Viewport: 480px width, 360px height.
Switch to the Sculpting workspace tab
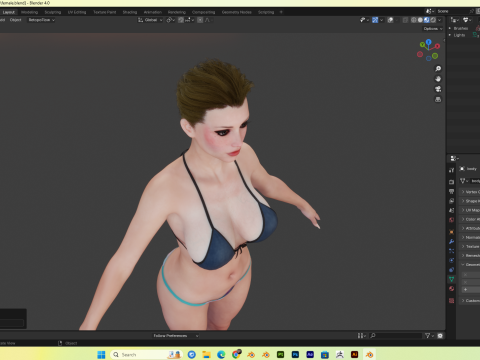53,12
